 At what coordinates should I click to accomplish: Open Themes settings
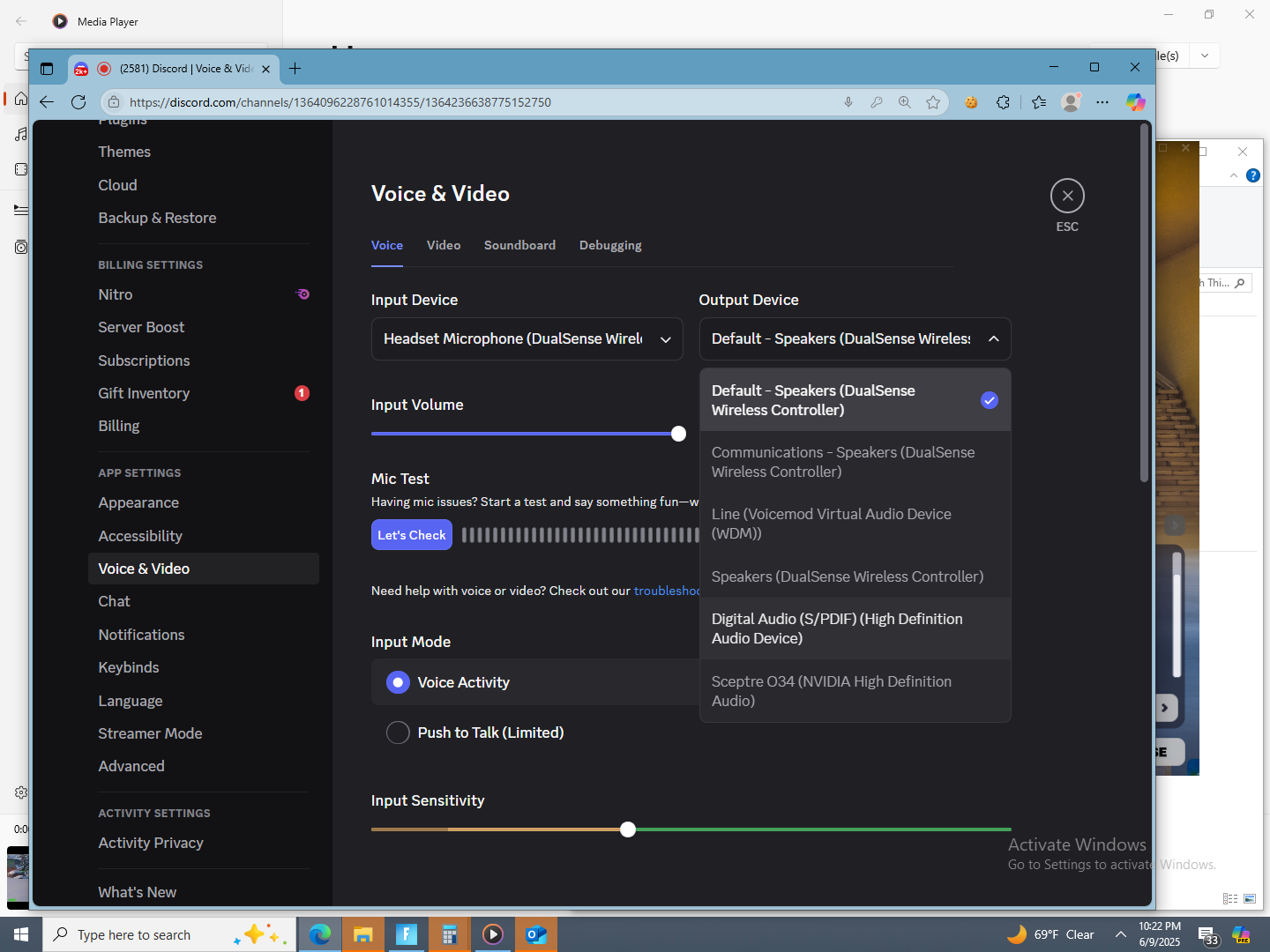tap(204, 152)
